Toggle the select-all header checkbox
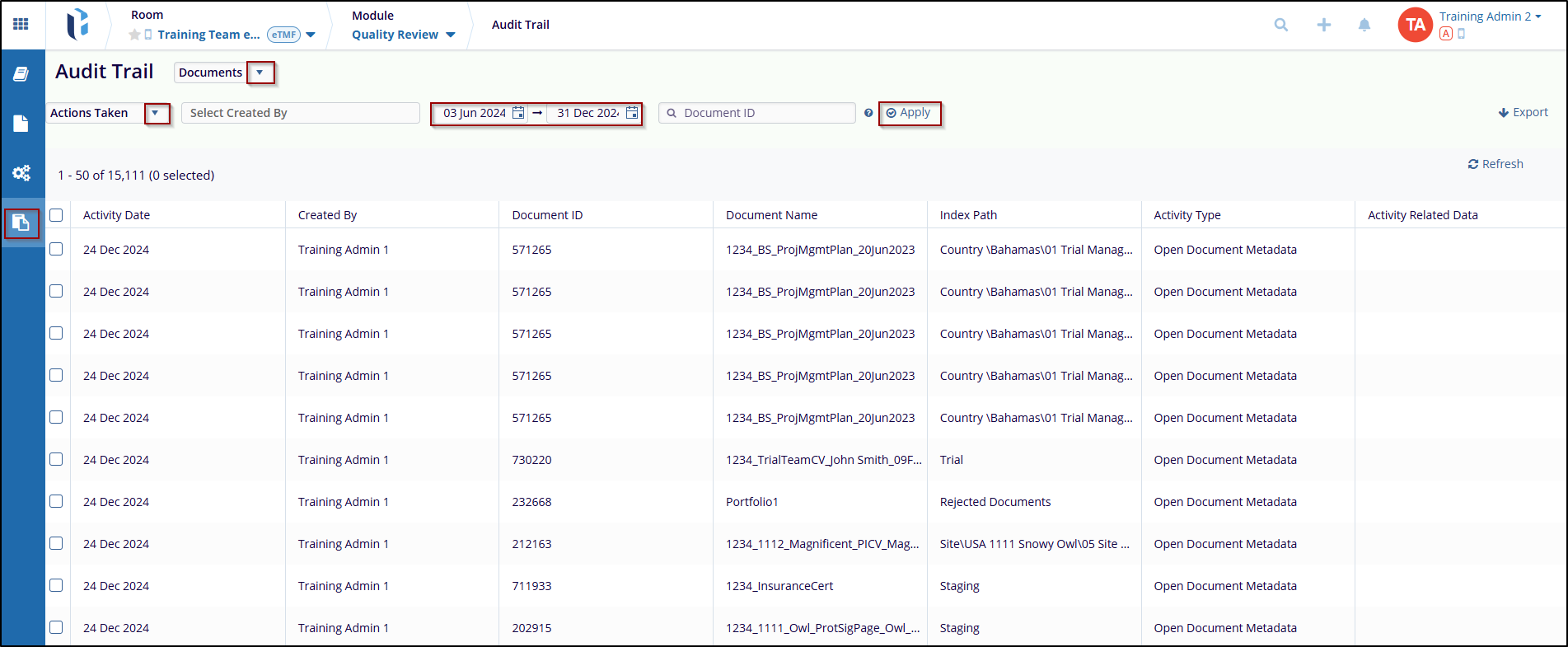The image size is (1568, 647). [56, 215]
